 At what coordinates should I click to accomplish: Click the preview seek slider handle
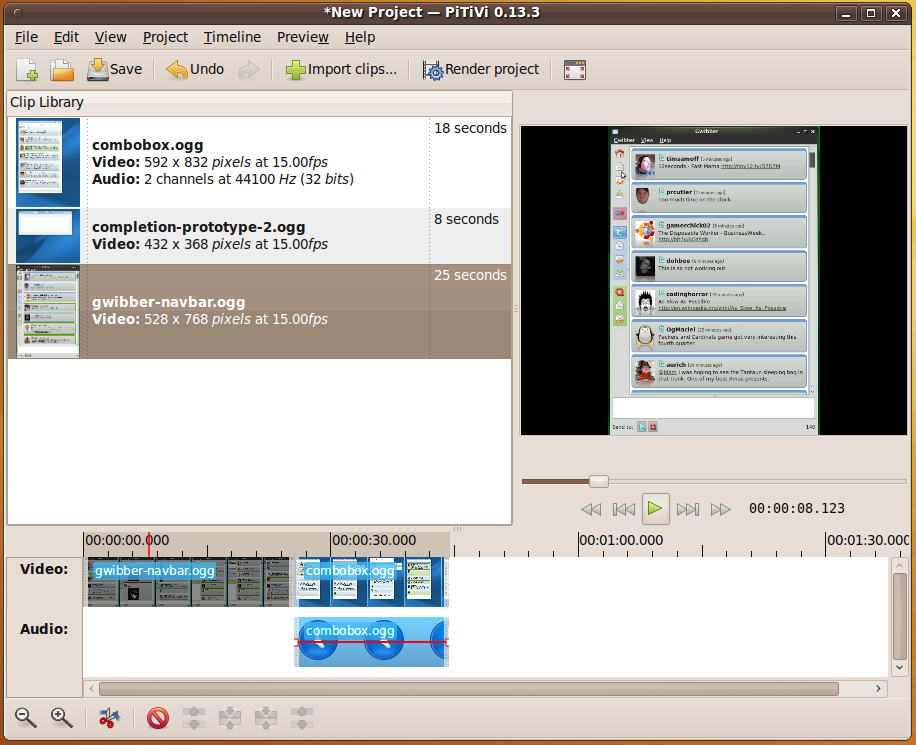[599, 481]
